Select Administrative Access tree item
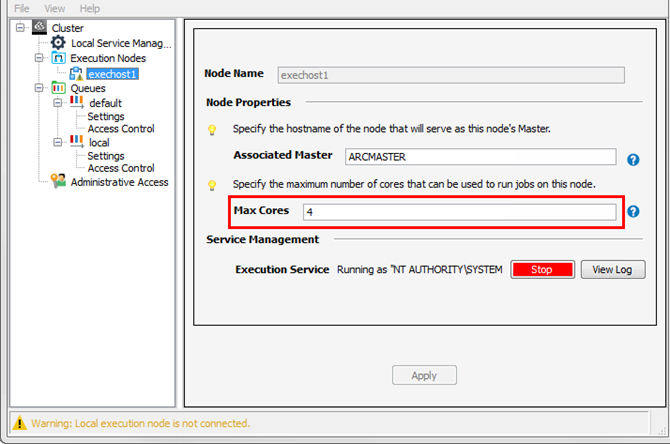 coord(120,182)
